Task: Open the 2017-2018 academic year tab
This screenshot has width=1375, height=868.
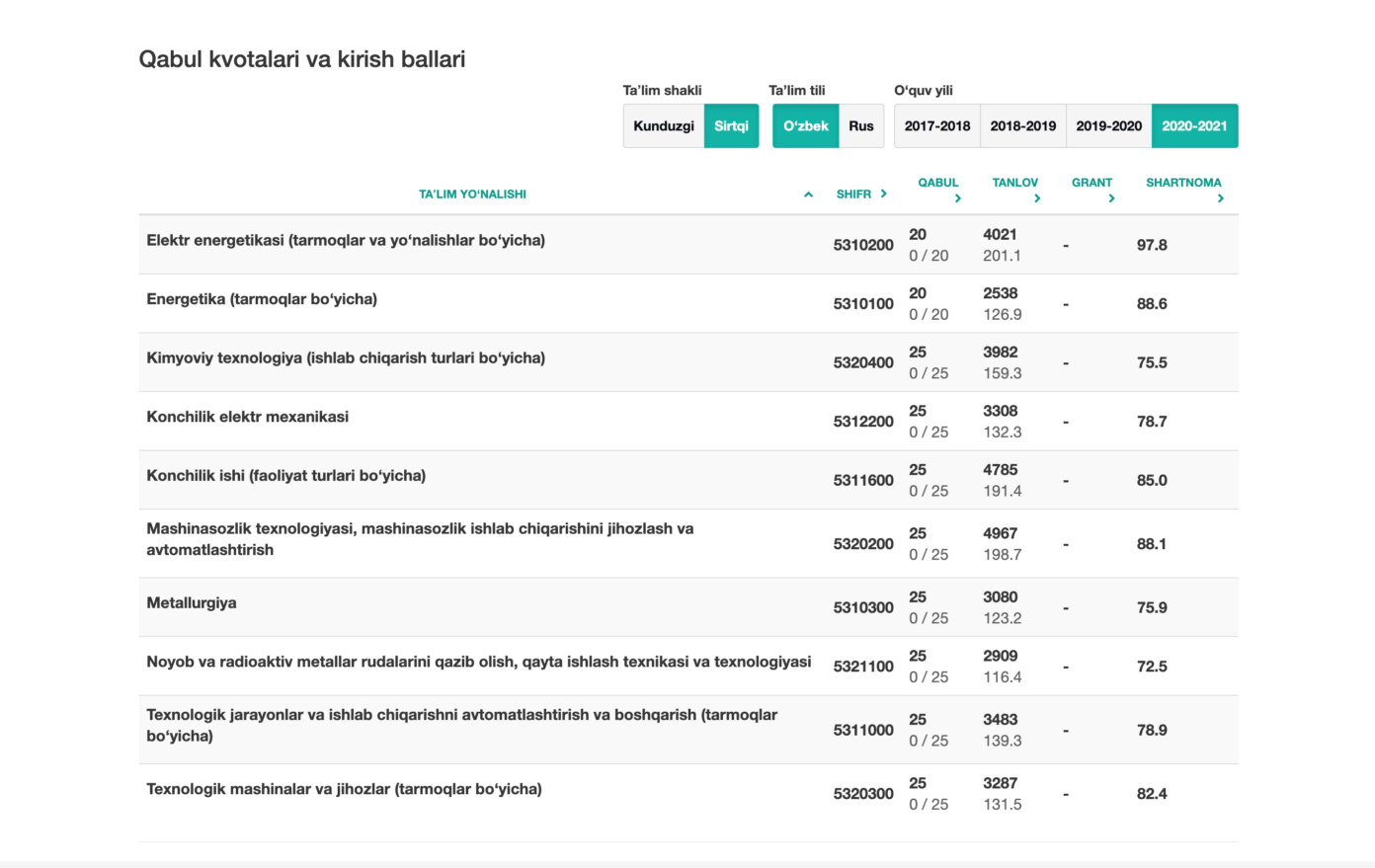Action: 937,125
